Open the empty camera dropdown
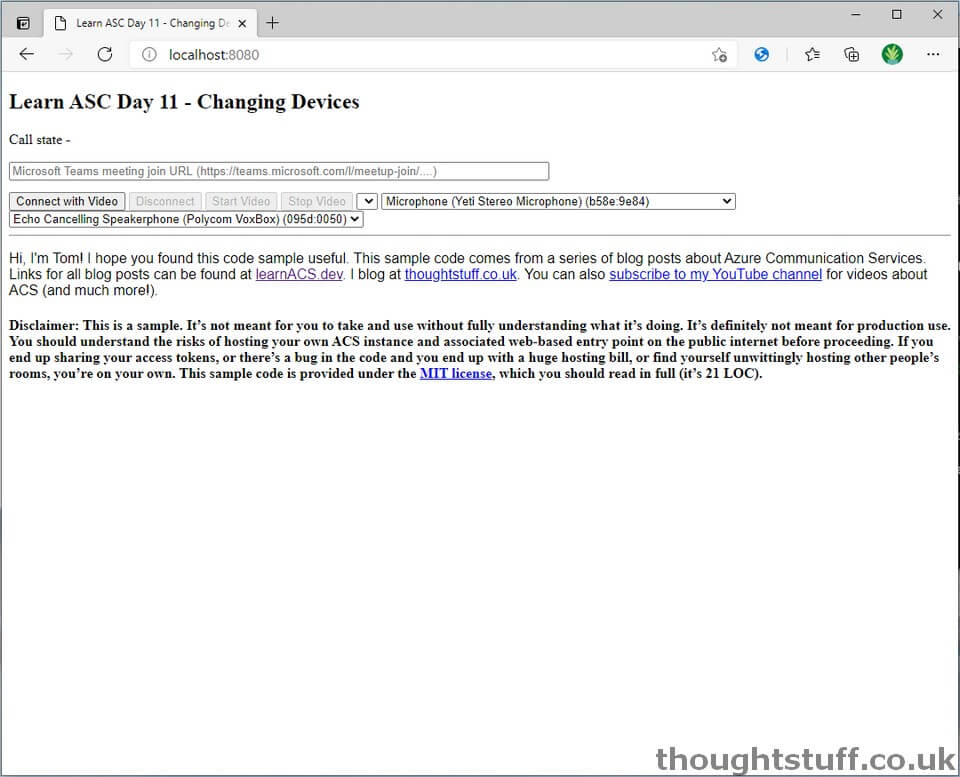The image size is (960, 777). 367,201
